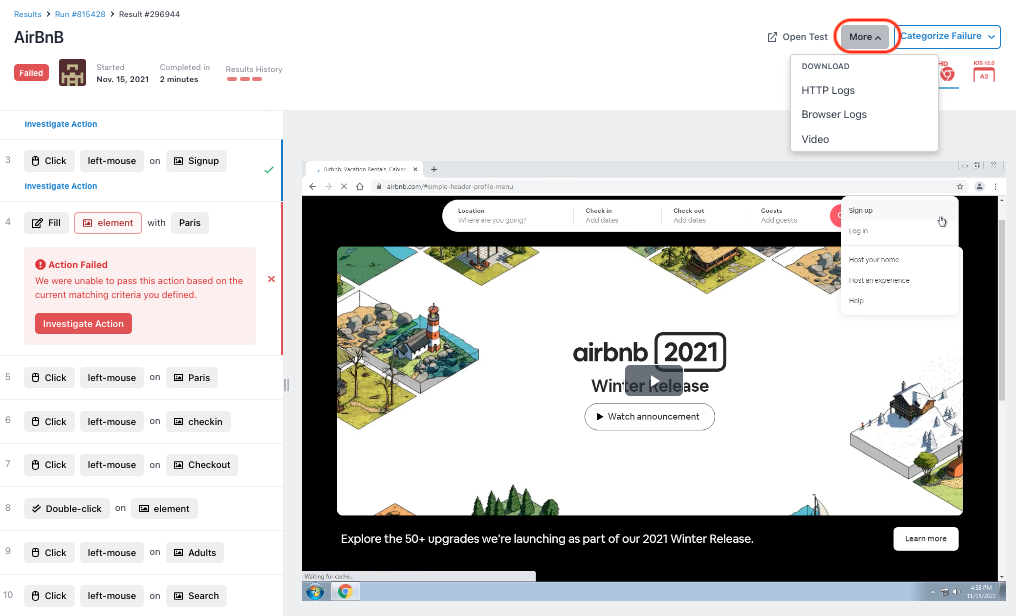
Task: Select the iOS 12.0 device result icon
Action: click(x=984, y=72)
